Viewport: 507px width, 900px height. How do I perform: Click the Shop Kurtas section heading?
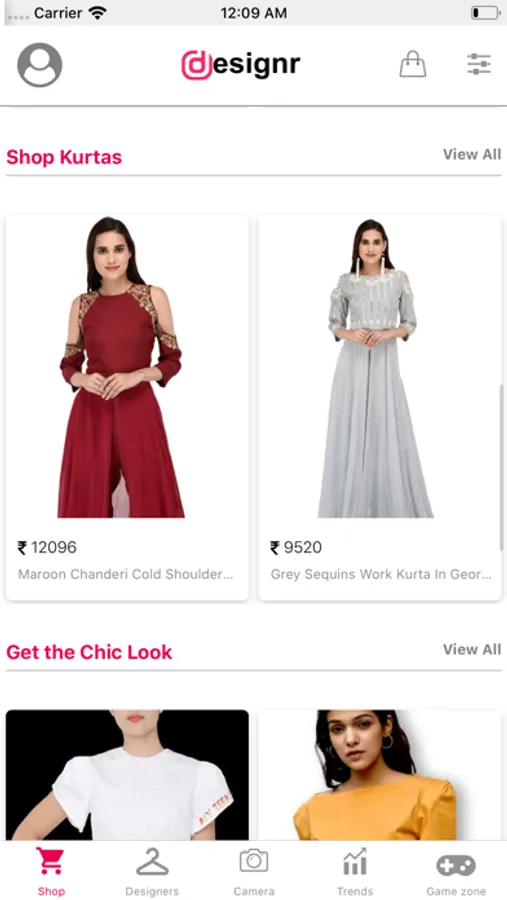click(64, 157)
